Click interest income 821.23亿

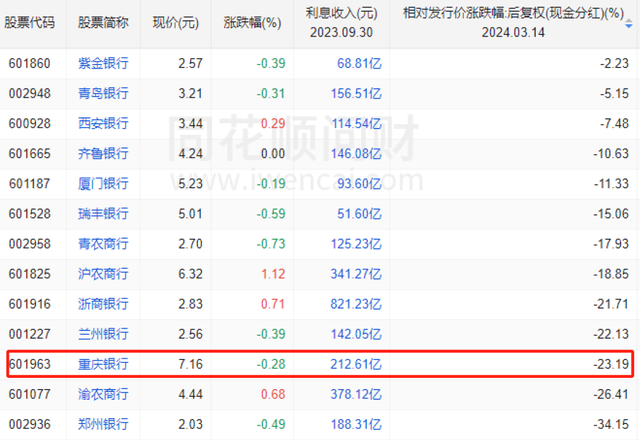tap(356, 304)
